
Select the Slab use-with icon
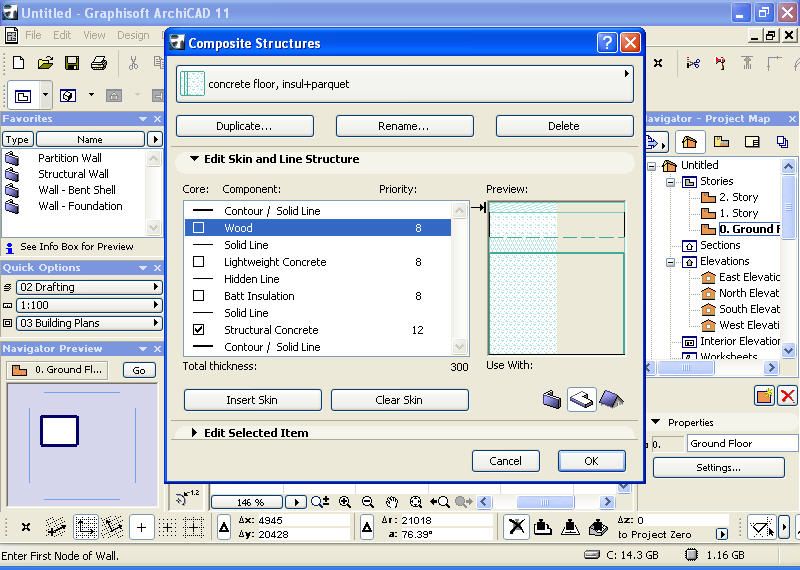pos(582,399)
